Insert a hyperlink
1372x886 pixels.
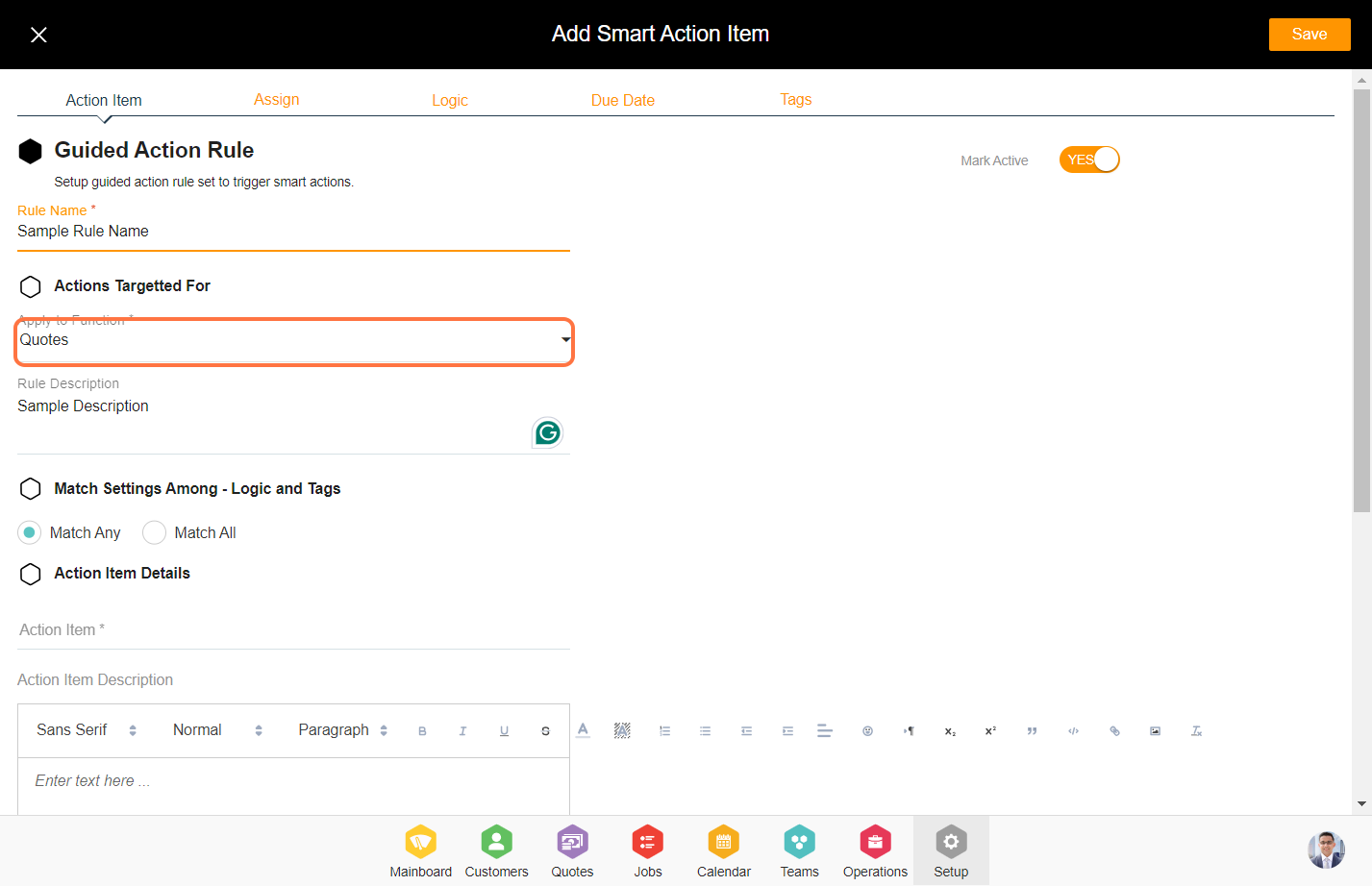point(1114,731)
